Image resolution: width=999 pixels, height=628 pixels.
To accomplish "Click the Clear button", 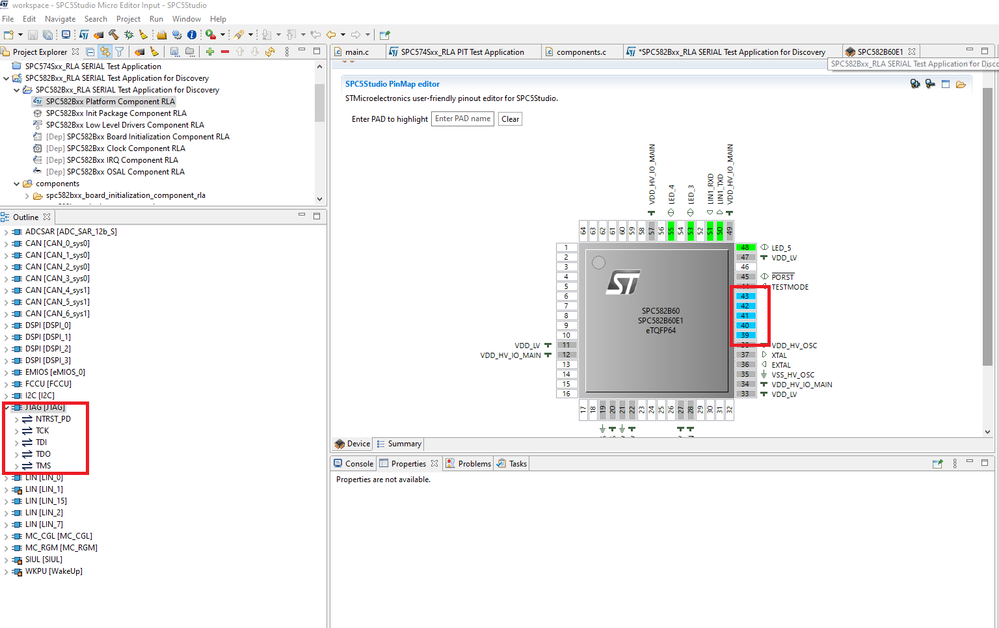I will 510,119.
